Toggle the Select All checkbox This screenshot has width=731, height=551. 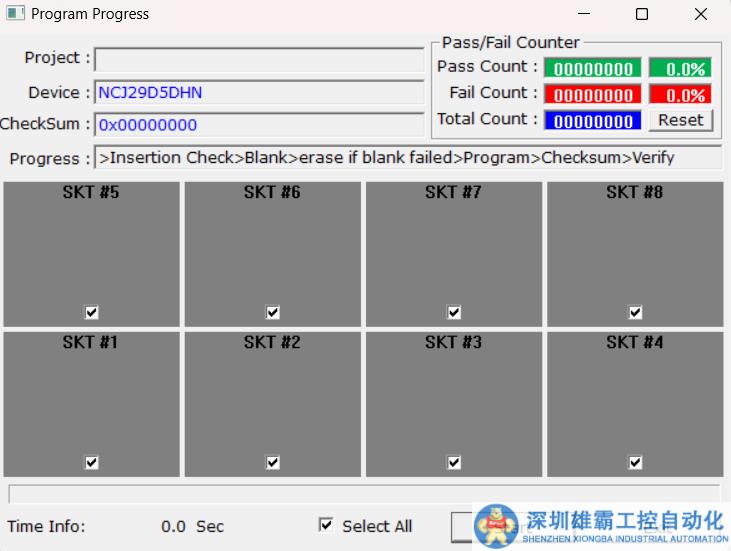click(x=326, y=525)
